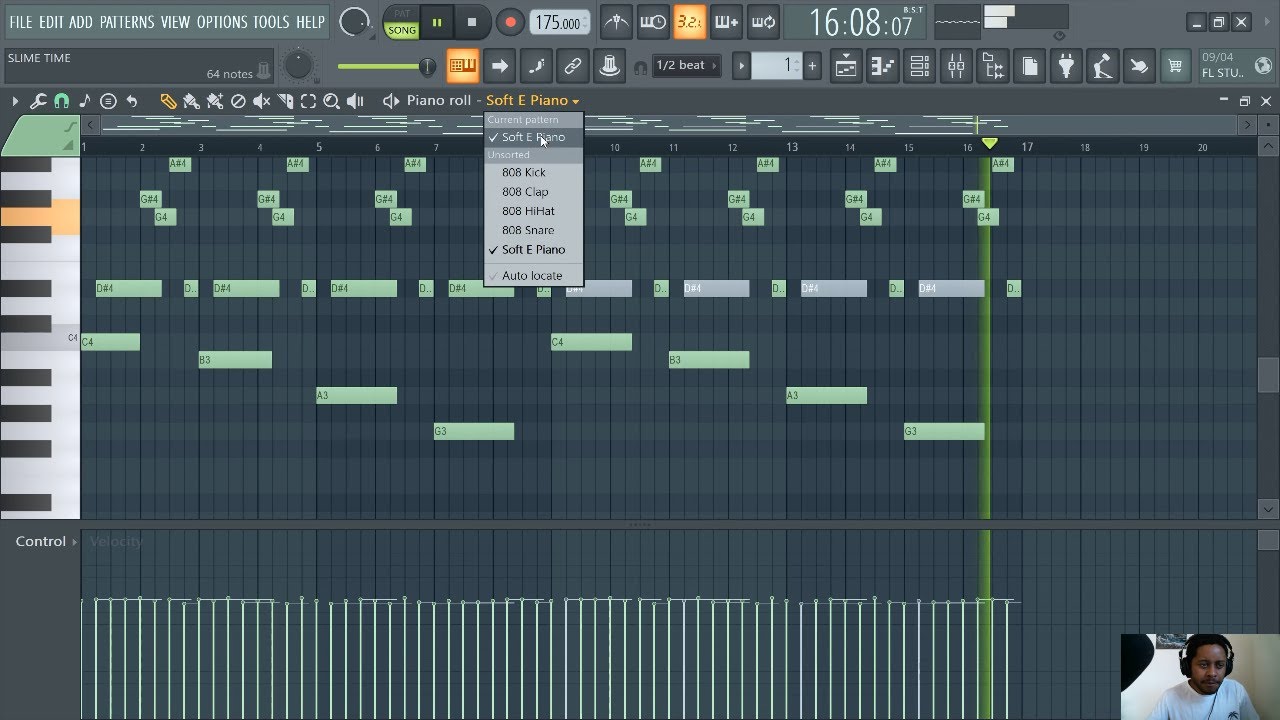This screenshot has width=1280, height=720.
Task: Click the 175.000 tempo field
Action: coord(559,22)
